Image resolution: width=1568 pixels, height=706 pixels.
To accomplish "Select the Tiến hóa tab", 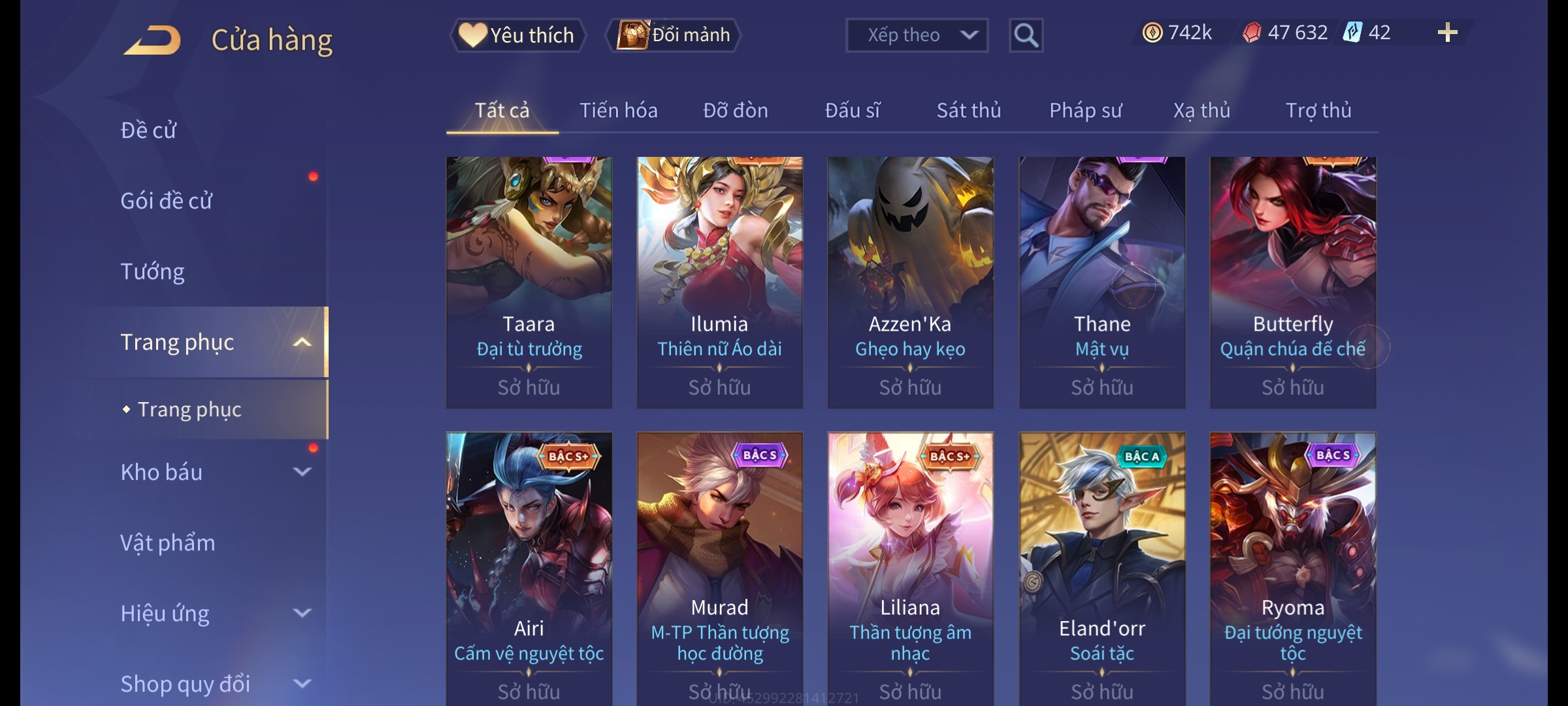I will 618,110.
